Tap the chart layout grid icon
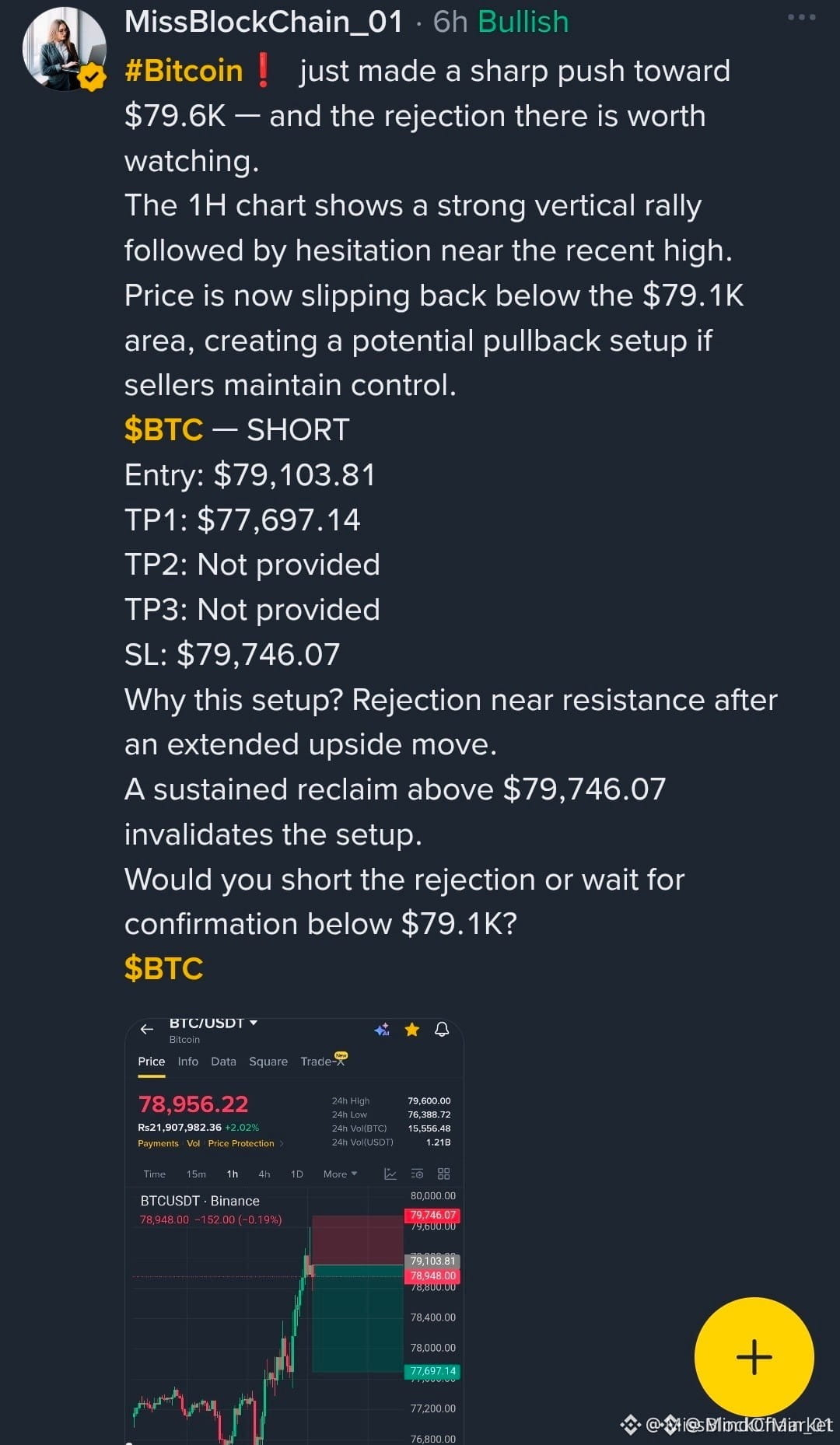This screenshot has height=1445, width=840. pyautogui.click(x=443, y=1174)
